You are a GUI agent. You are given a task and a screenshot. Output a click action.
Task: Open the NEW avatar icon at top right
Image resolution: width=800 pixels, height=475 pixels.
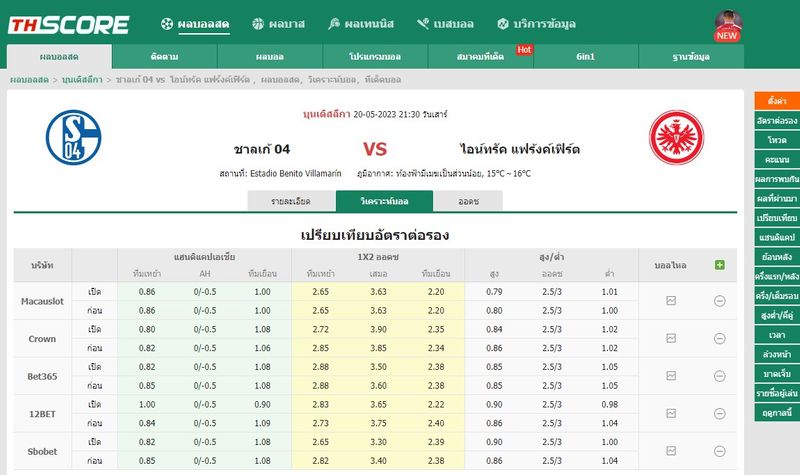coord(727,25)
